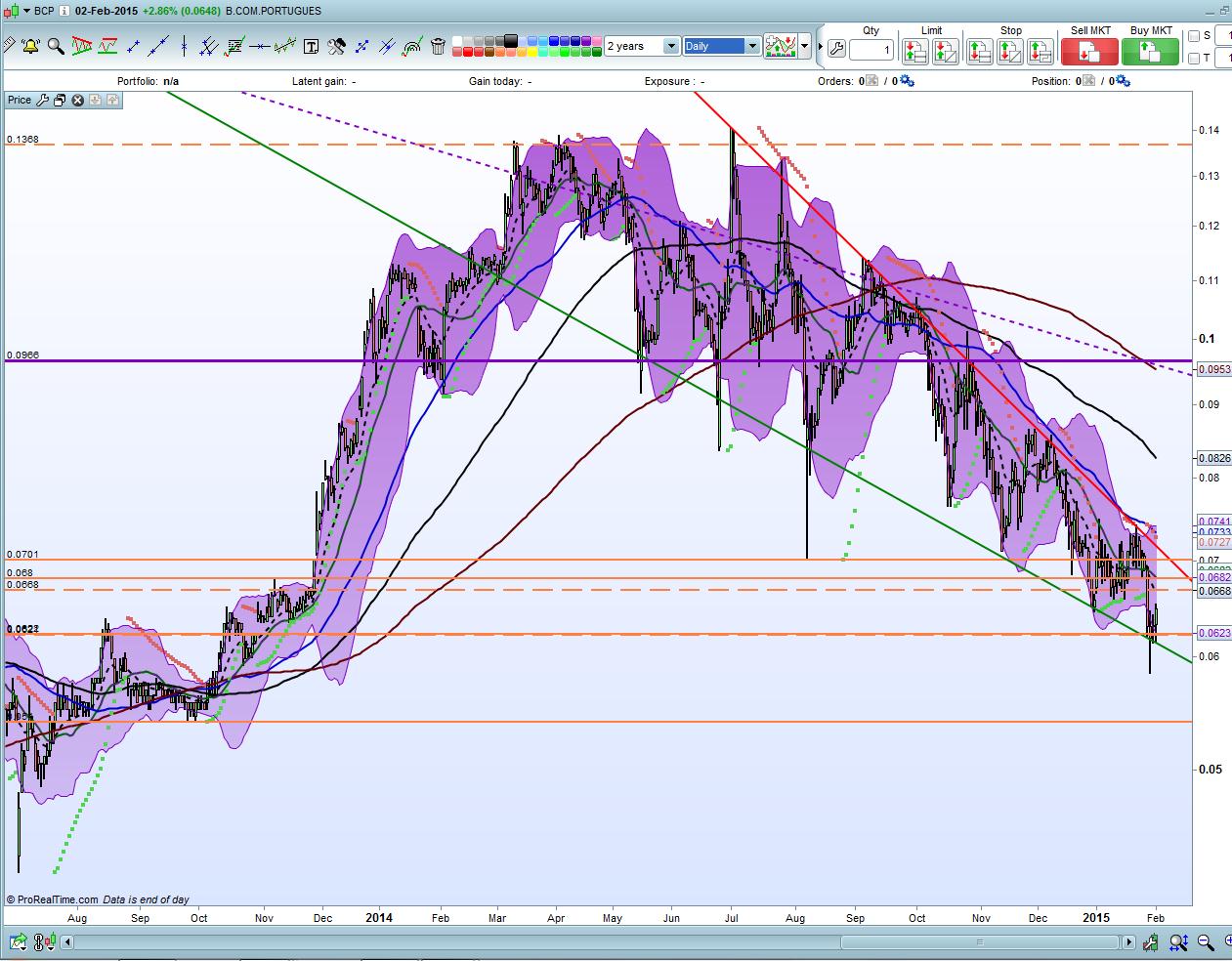Select the zigzag price line tool

click(285, 46)
